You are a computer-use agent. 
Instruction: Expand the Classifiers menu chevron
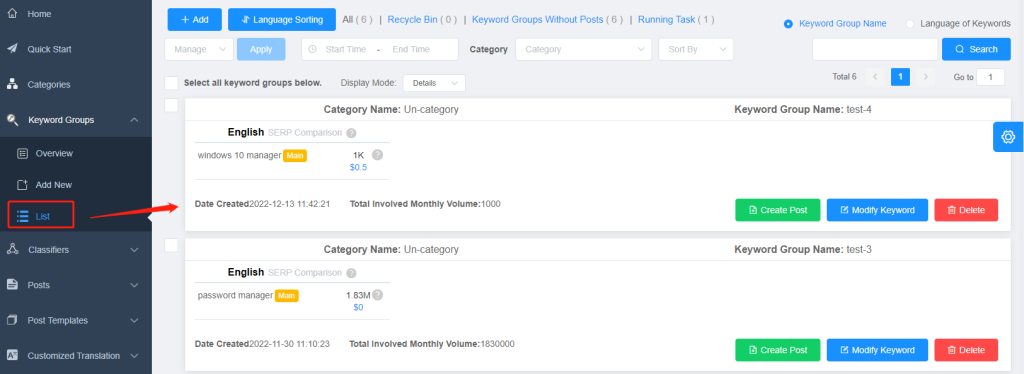(x=135, y=250)
